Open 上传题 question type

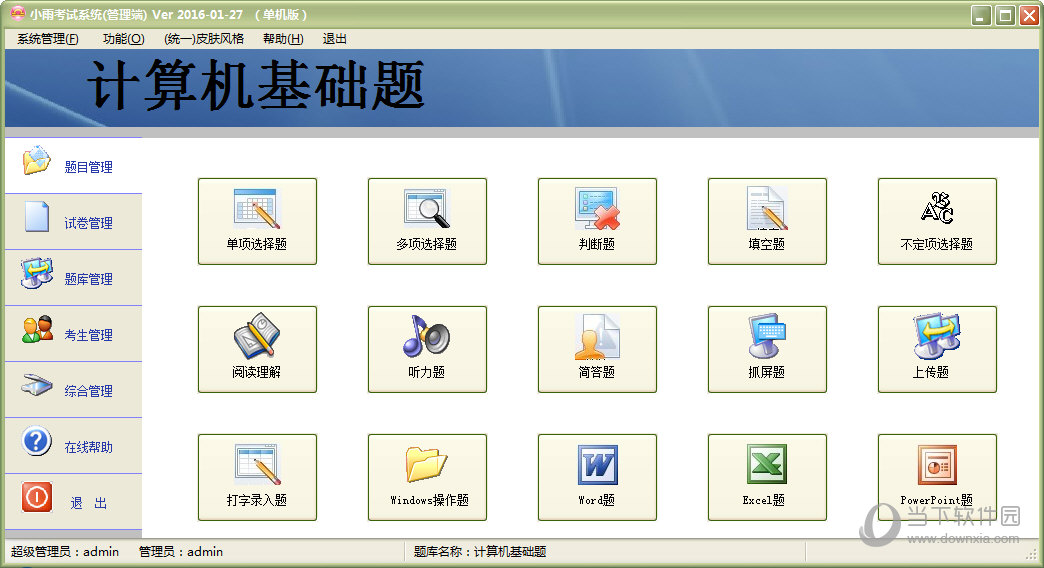point(937,349)
